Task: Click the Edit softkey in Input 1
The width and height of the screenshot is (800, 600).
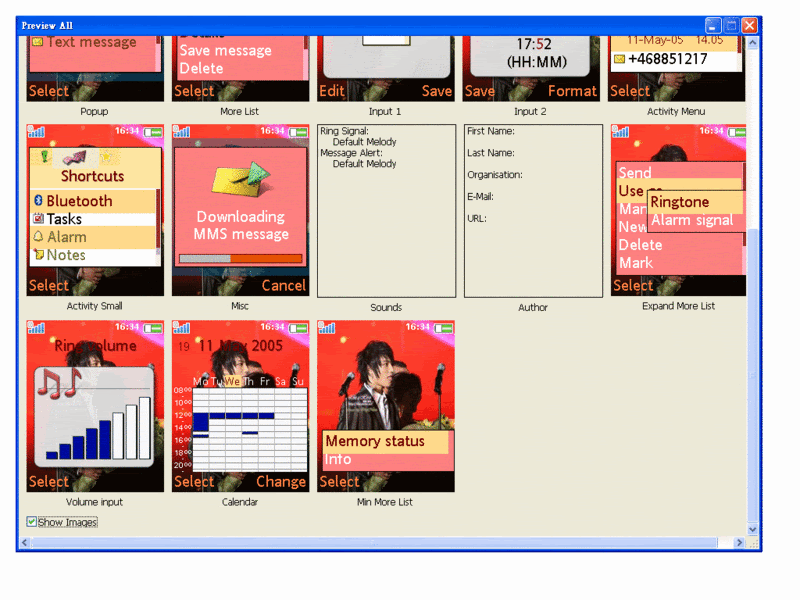Action: pos(332,91)
